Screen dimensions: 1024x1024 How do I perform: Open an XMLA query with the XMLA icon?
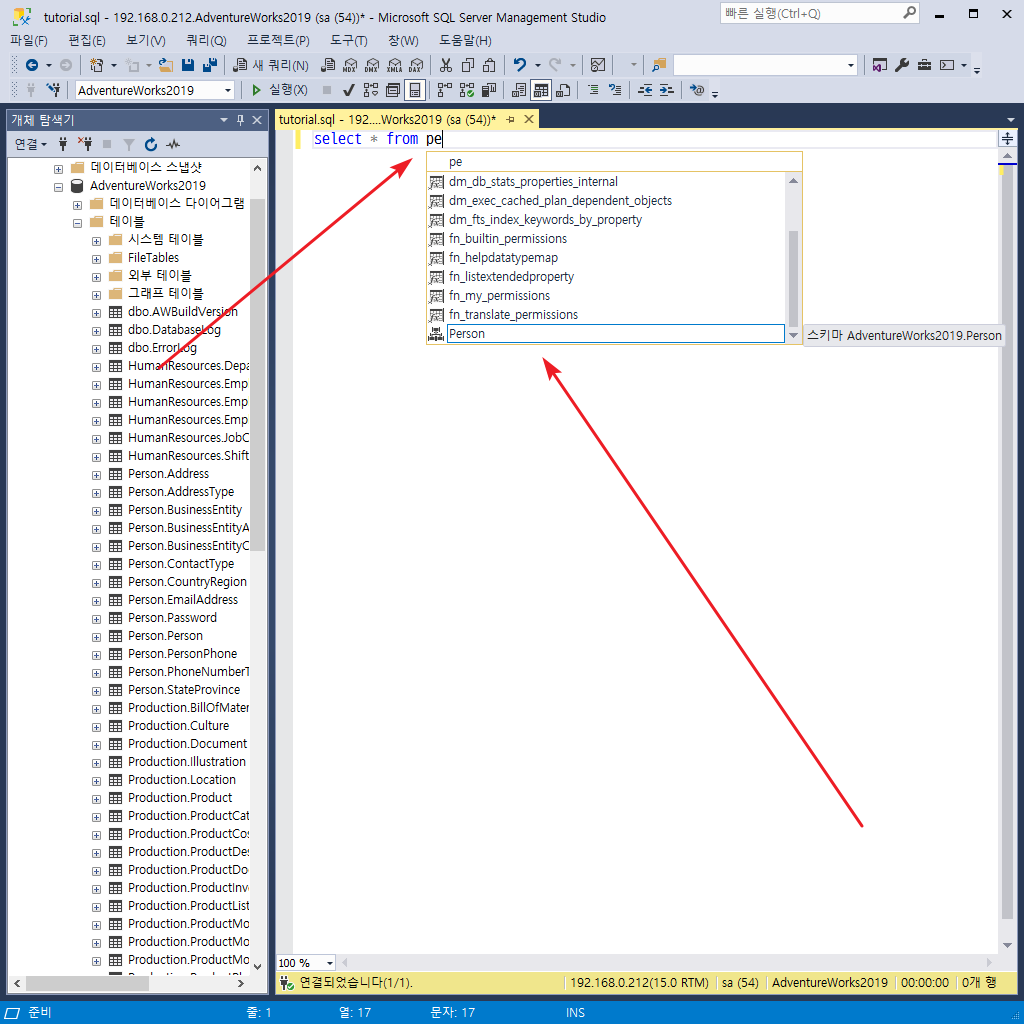(394, 65)
